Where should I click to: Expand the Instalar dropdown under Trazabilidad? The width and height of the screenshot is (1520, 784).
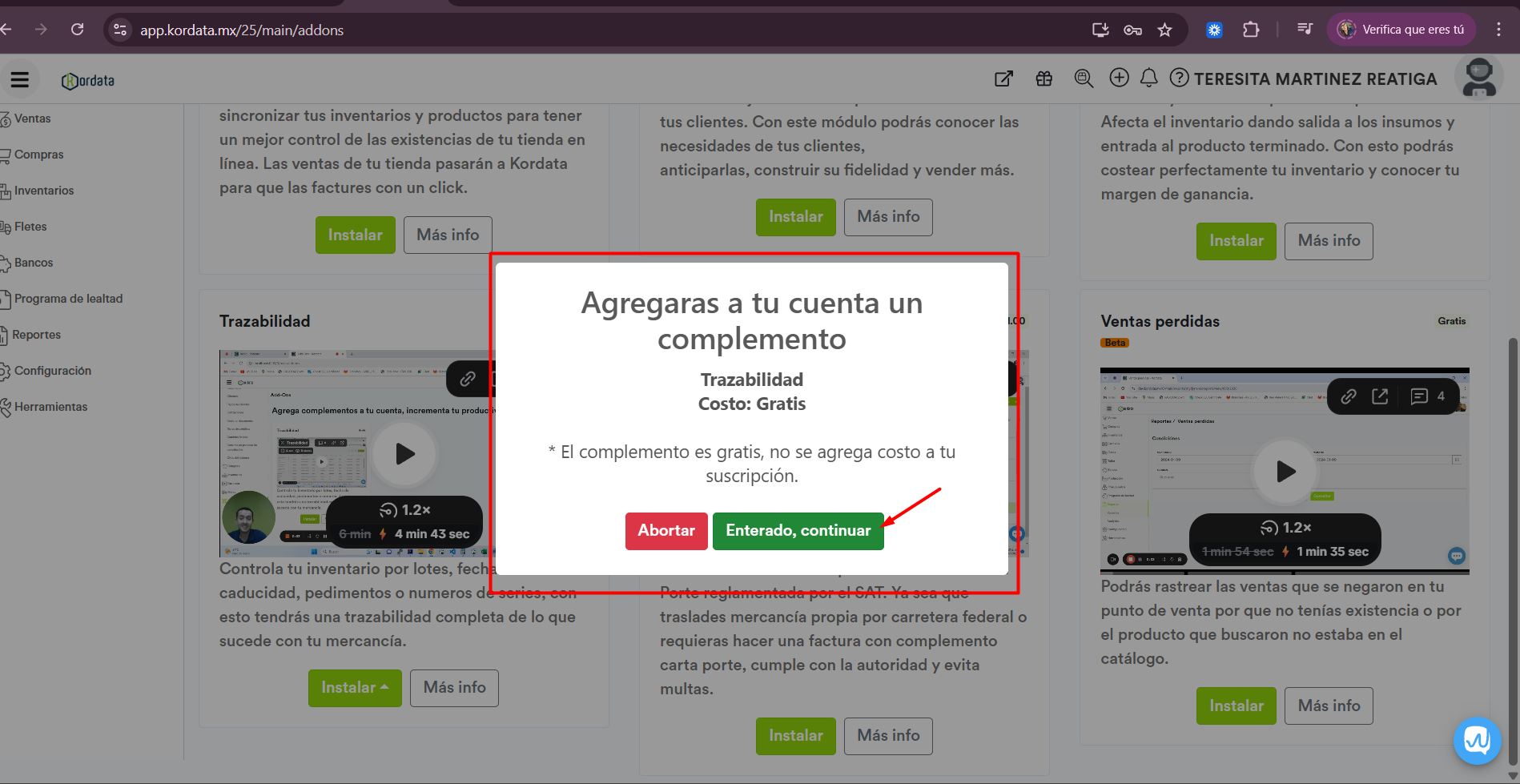click(x=355, y=688)
